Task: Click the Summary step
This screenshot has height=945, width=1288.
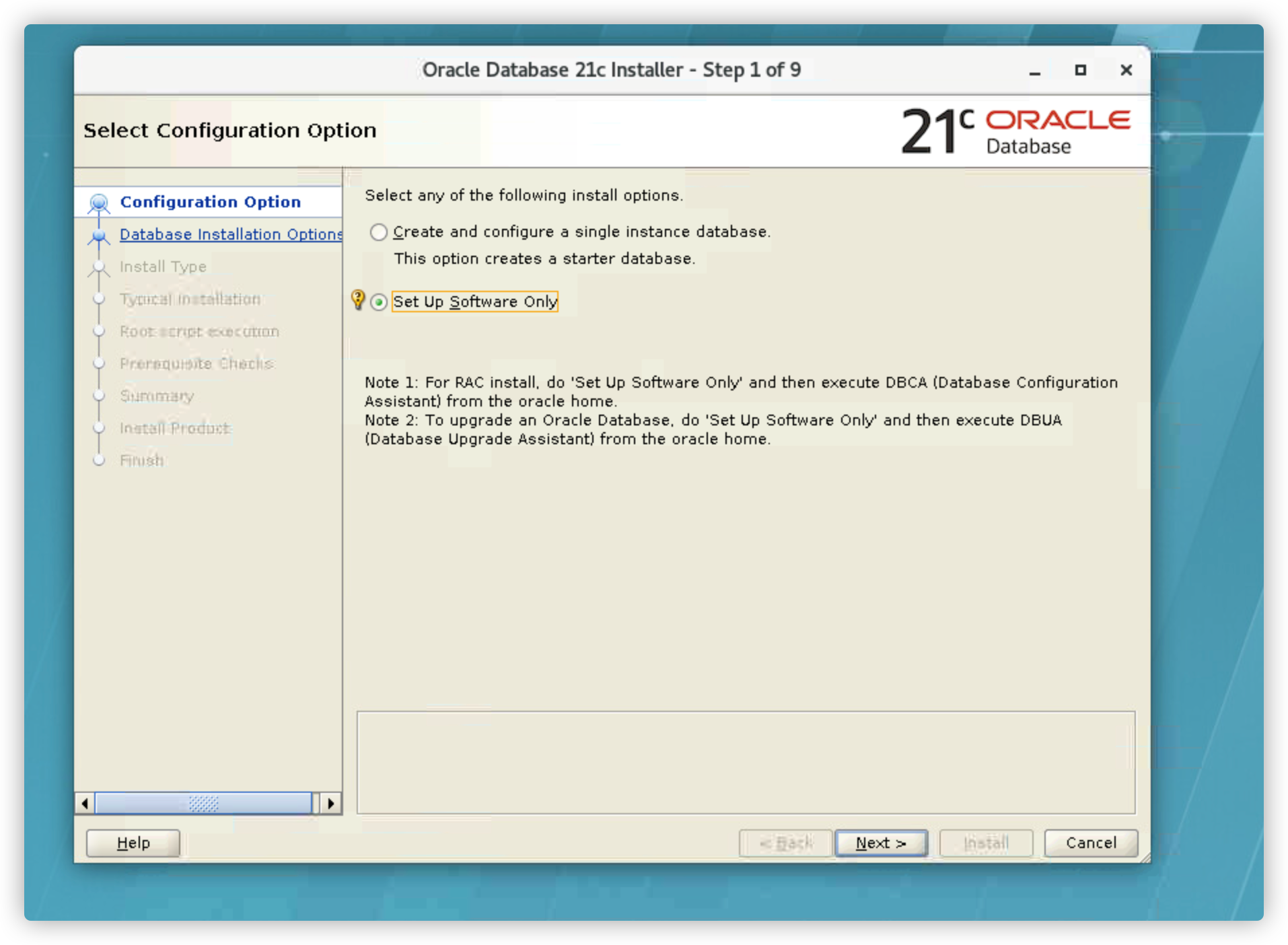Action: [x=157, y=396]
